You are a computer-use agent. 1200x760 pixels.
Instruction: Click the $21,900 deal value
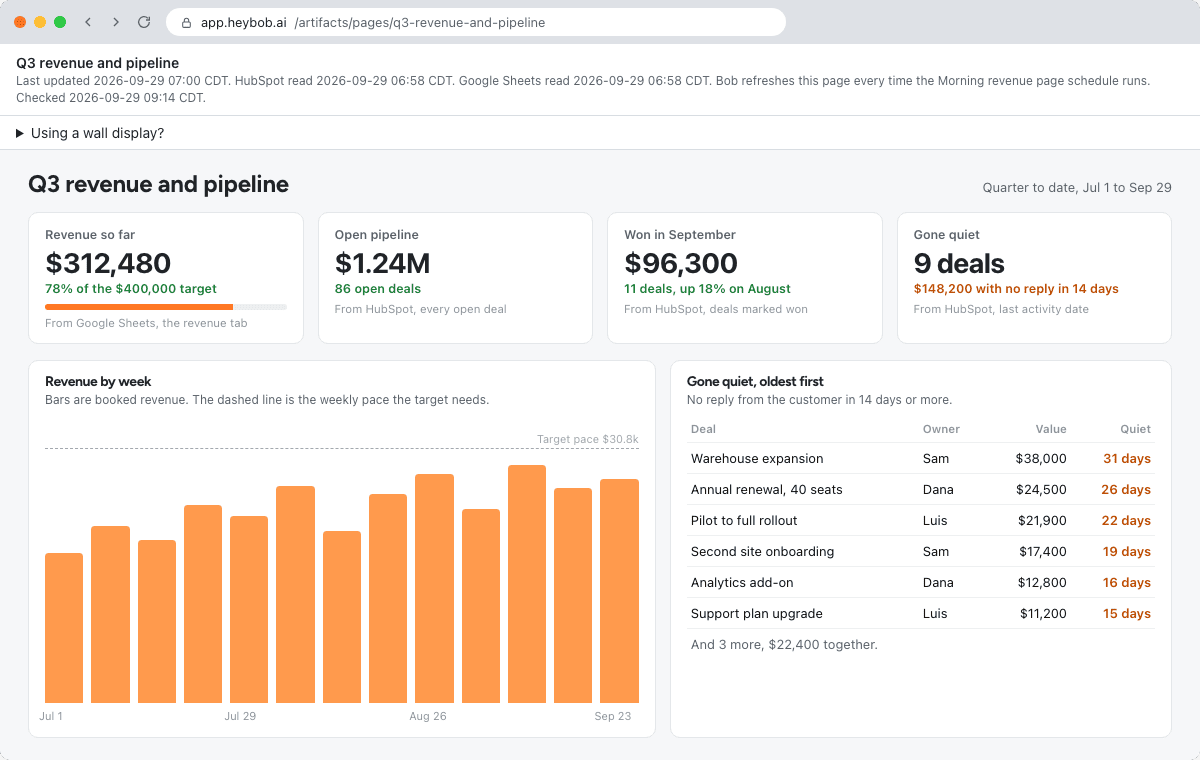[x=1041, y=520]
